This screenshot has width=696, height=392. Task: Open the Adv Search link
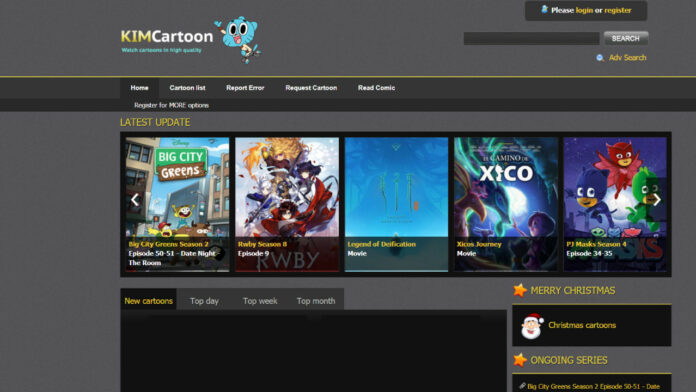[627, 58]
